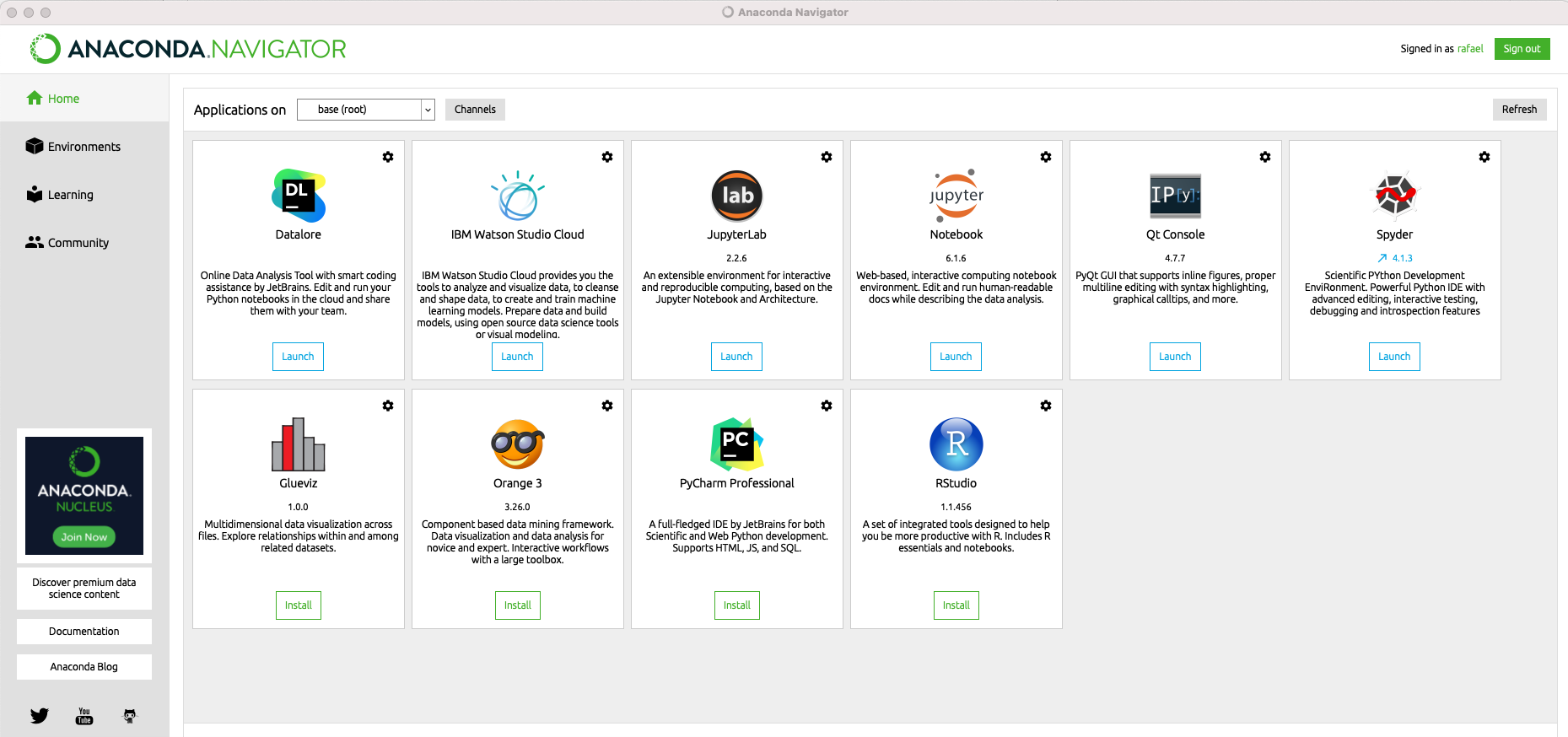Install Glueviz
Image resolution: width=1568 pixels, height=737 pixels.
299,605
